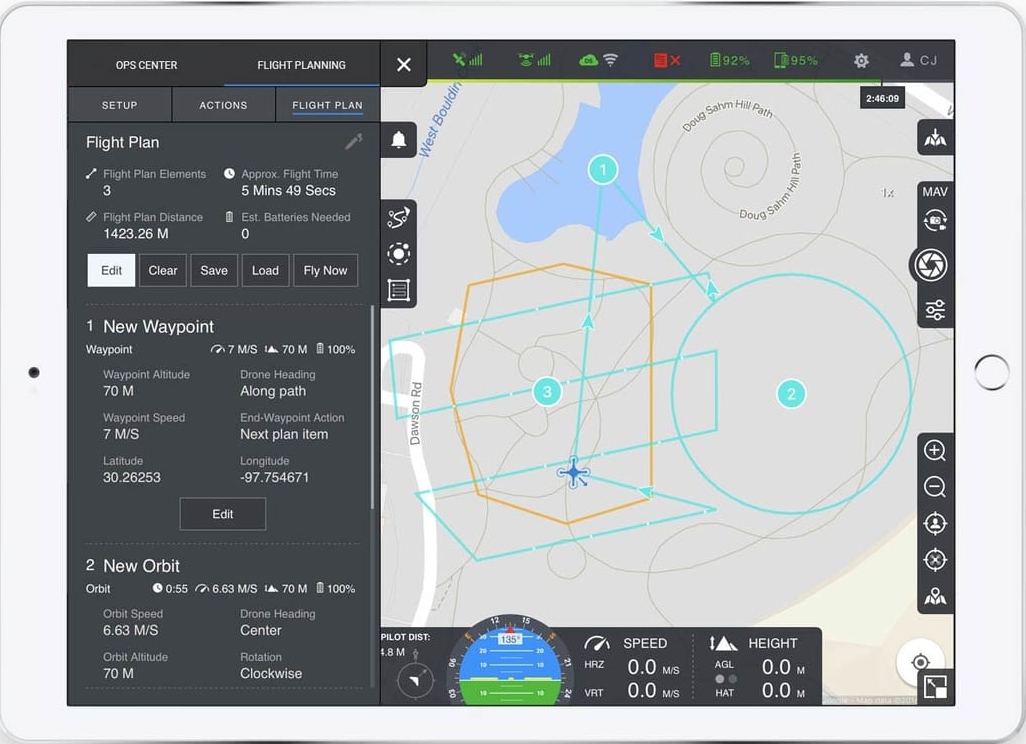Zoom in on the map
The width and height of the screenshot is (1026, 744).
click(x=935, y=451)
